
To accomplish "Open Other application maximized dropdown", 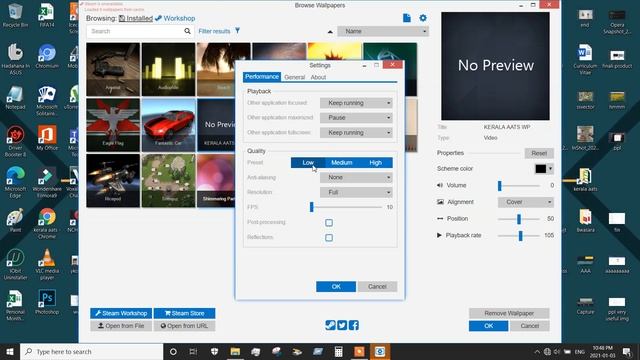I will (356, 118).
